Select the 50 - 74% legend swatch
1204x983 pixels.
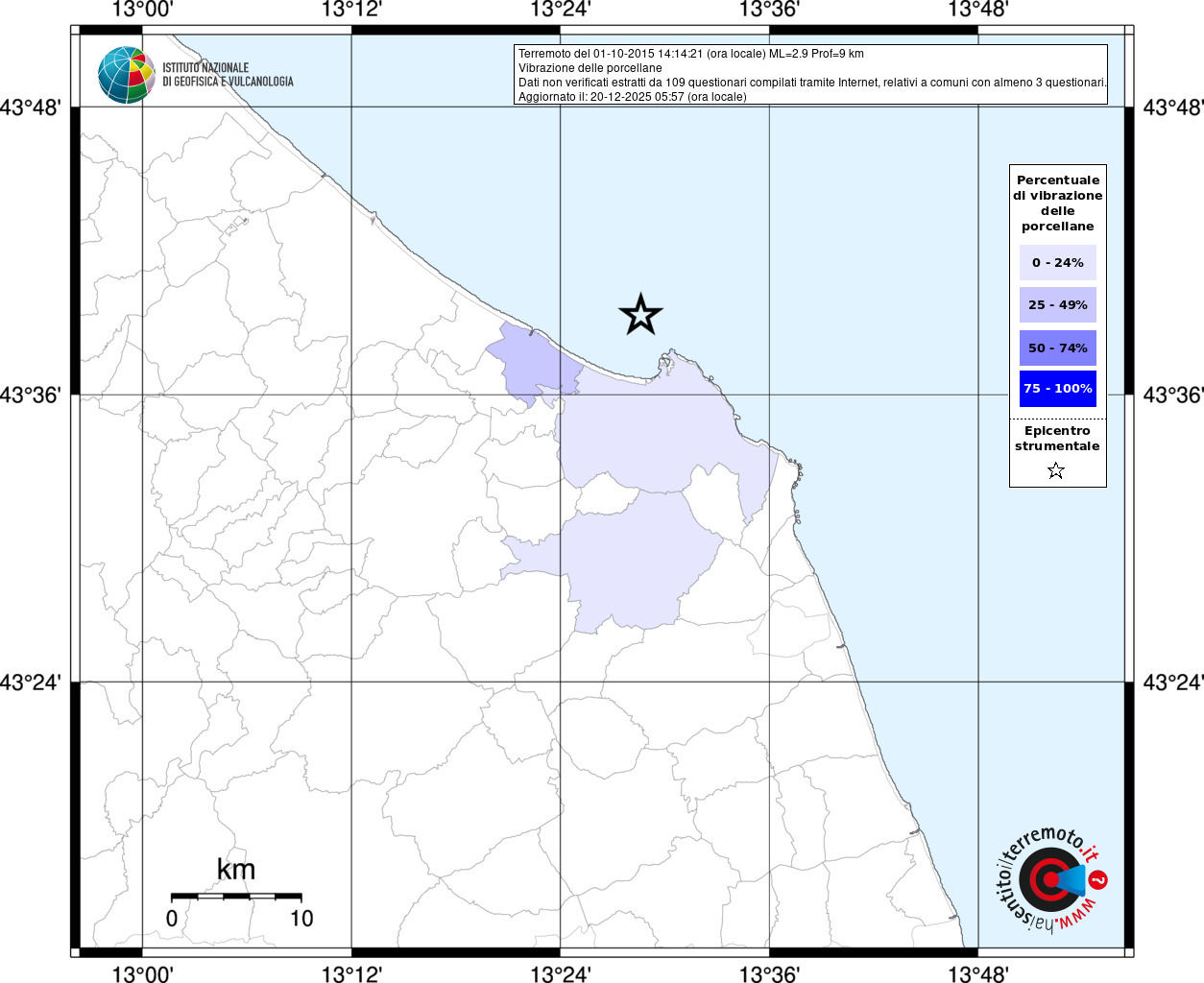(1057, 348)
